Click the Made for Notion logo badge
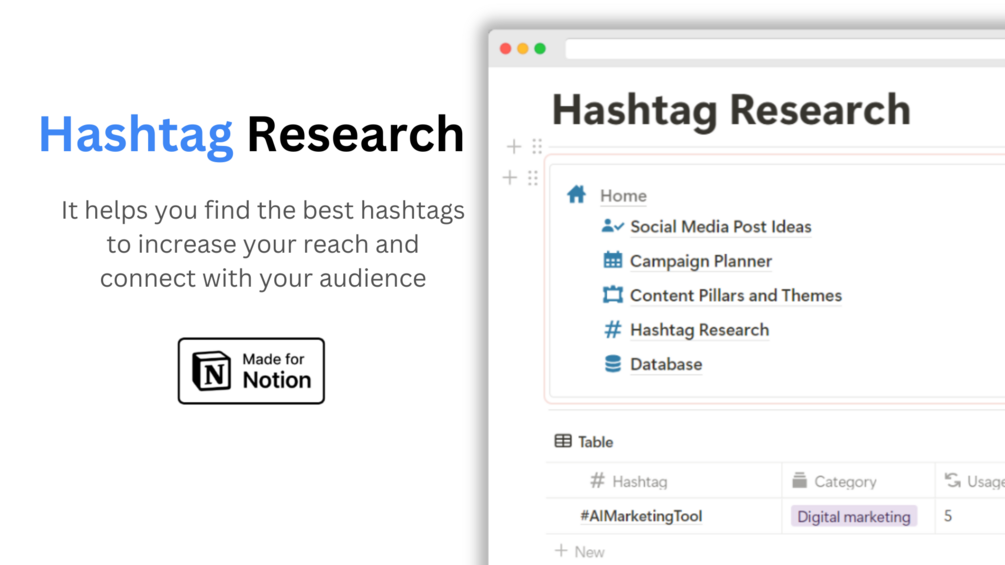Screen dimensions: 1005x565 click(251, 371)
